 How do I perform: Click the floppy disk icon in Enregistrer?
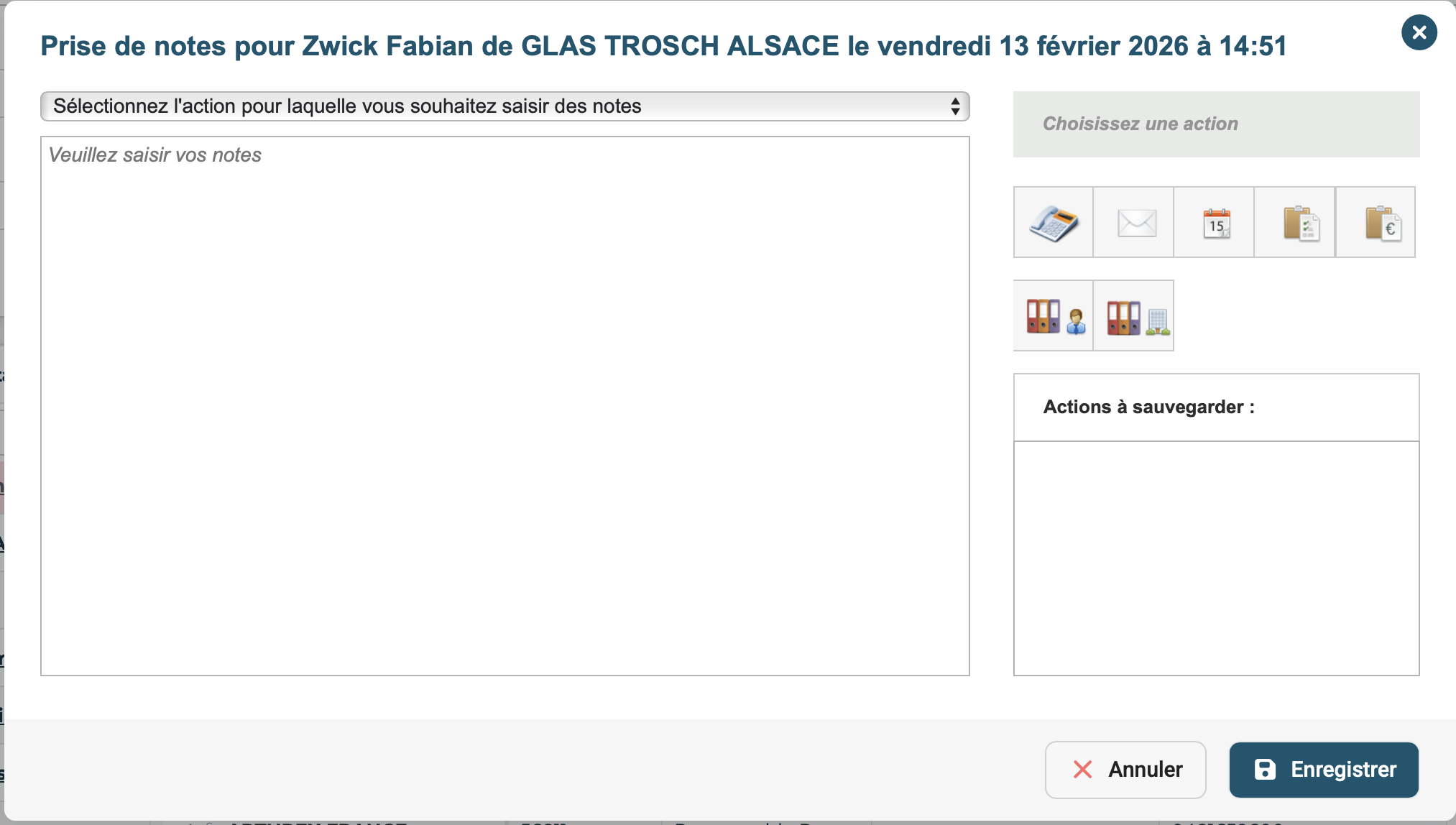tap(1265, 770)
